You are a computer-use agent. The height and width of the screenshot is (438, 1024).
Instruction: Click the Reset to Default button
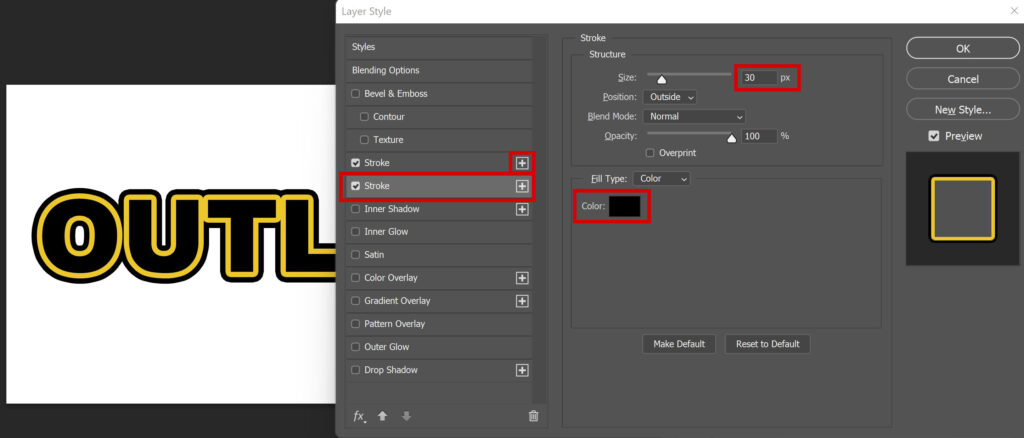pyautogui.click(x=767, y=344)
